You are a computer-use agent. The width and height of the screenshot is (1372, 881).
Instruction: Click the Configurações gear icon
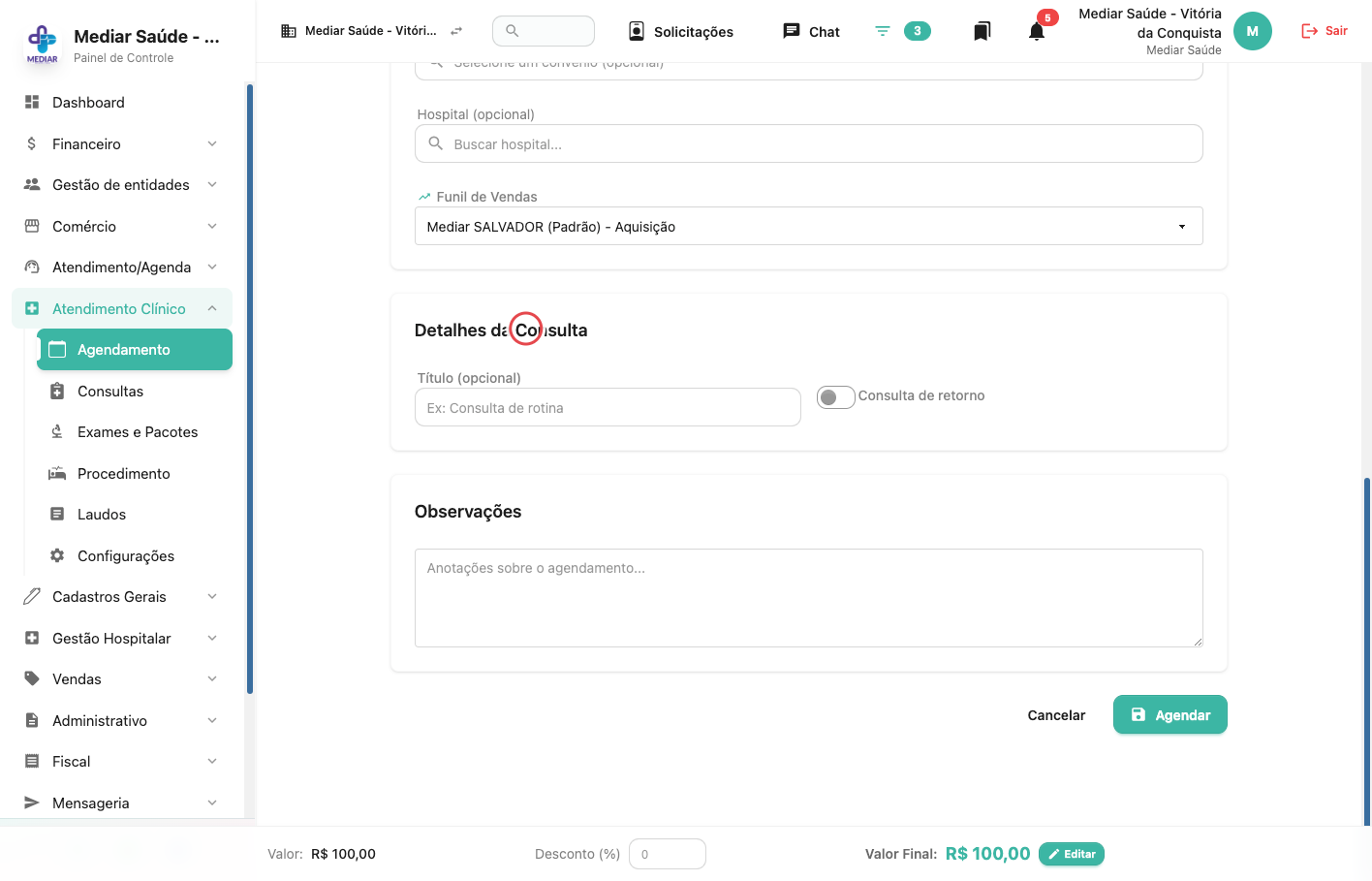click(x=57, y=555)
